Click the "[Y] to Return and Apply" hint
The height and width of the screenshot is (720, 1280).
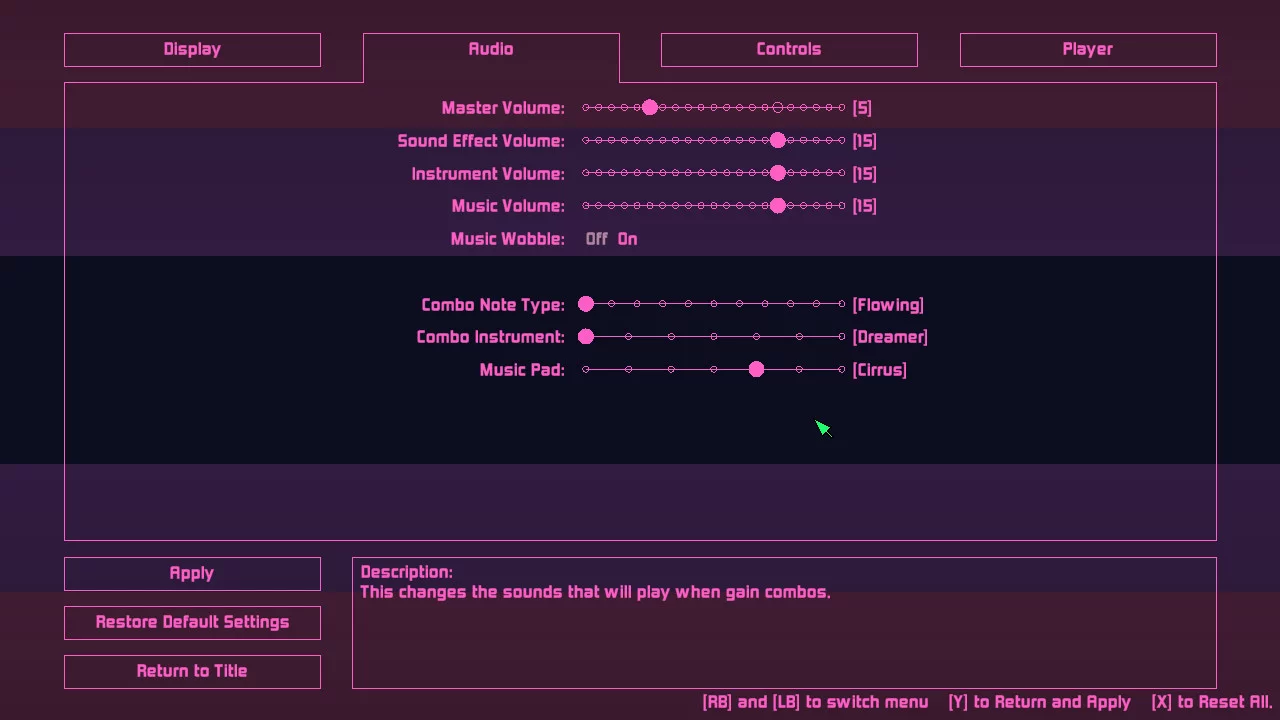pos(1040,703)
